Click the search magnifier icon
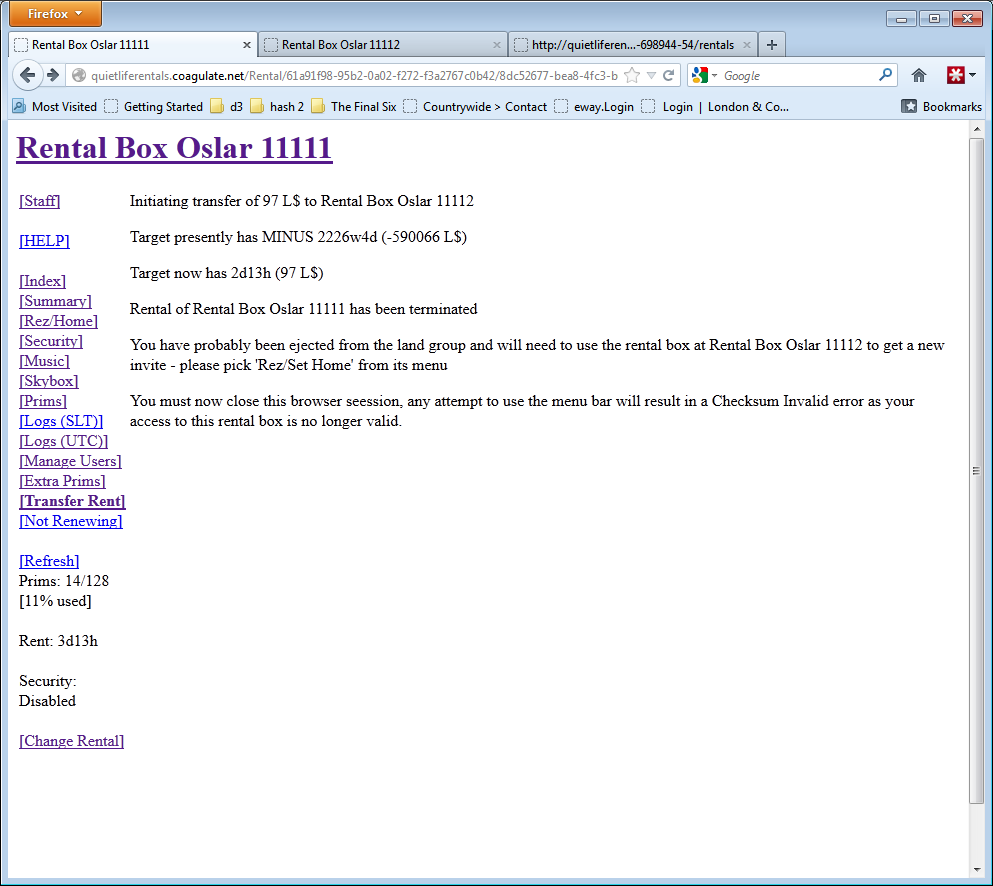The image size is (993, 886). click(x=885, y=75)
